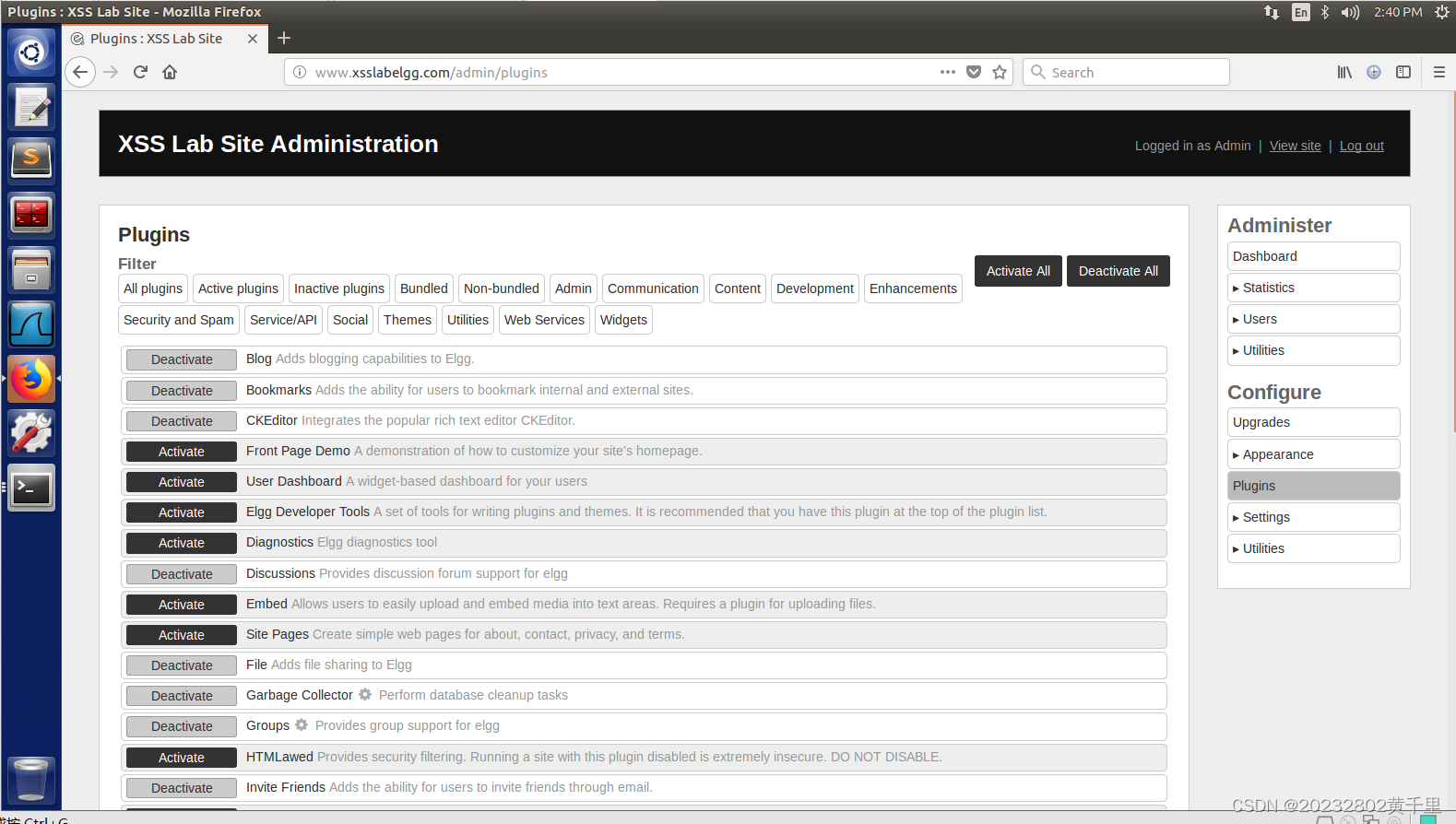
Task: Open Firefox from the dock
Action: coord(31,378)
